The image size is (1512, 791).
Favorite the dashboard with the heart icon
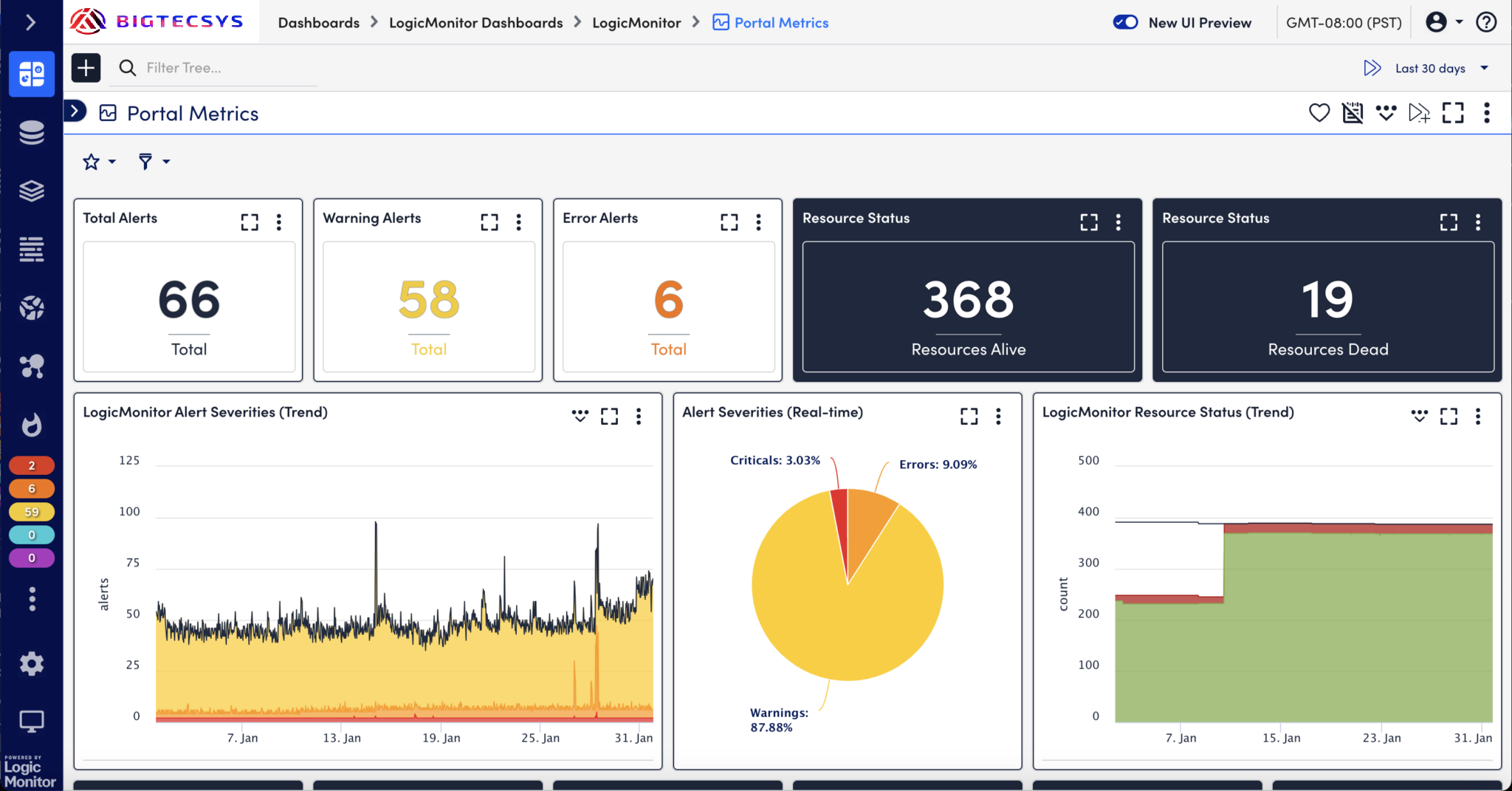(x=1319, y=113)
